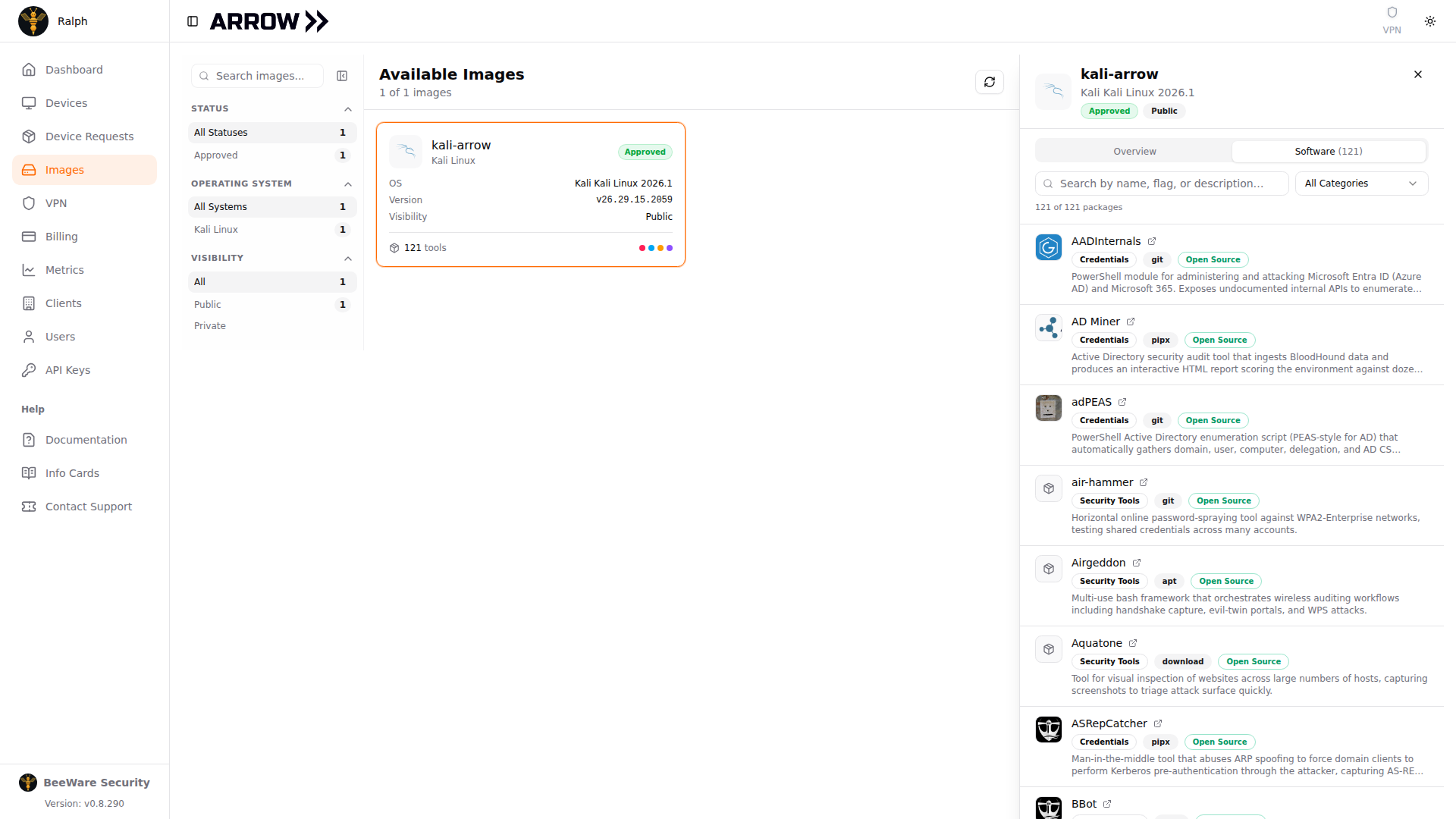
Task: Open AADInternals external link icon
Action: (1152, 241)
